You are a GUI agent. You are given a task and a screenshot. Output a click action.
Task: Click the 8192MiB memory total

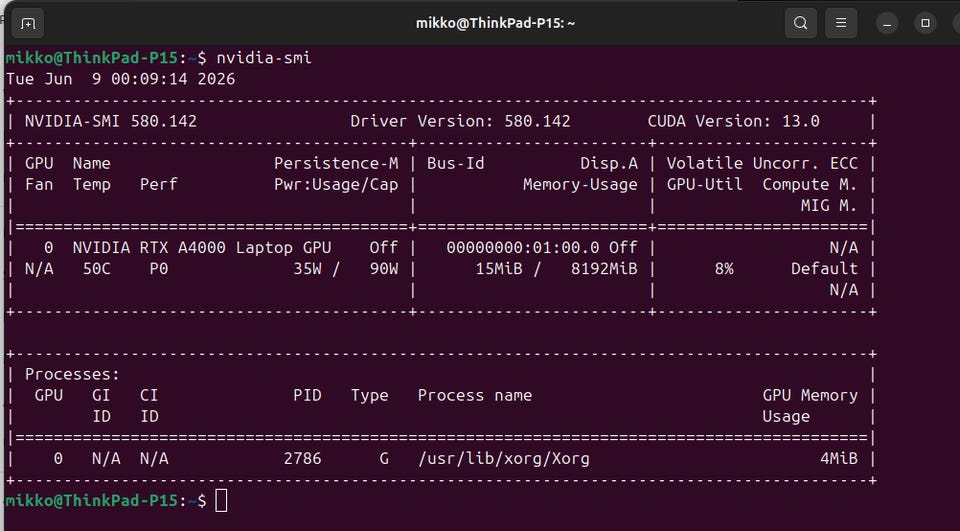(x=604, y=269)
